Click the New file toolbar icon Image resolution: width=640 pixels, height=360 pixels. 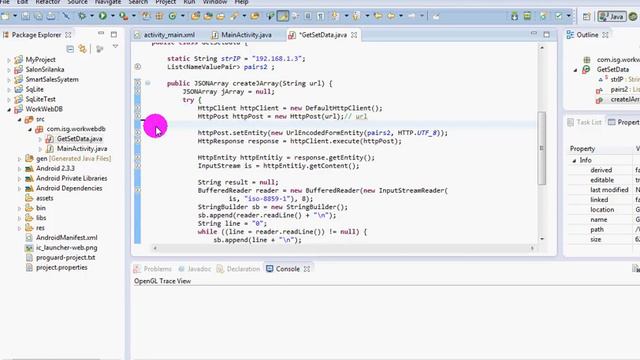click(5, 16)
